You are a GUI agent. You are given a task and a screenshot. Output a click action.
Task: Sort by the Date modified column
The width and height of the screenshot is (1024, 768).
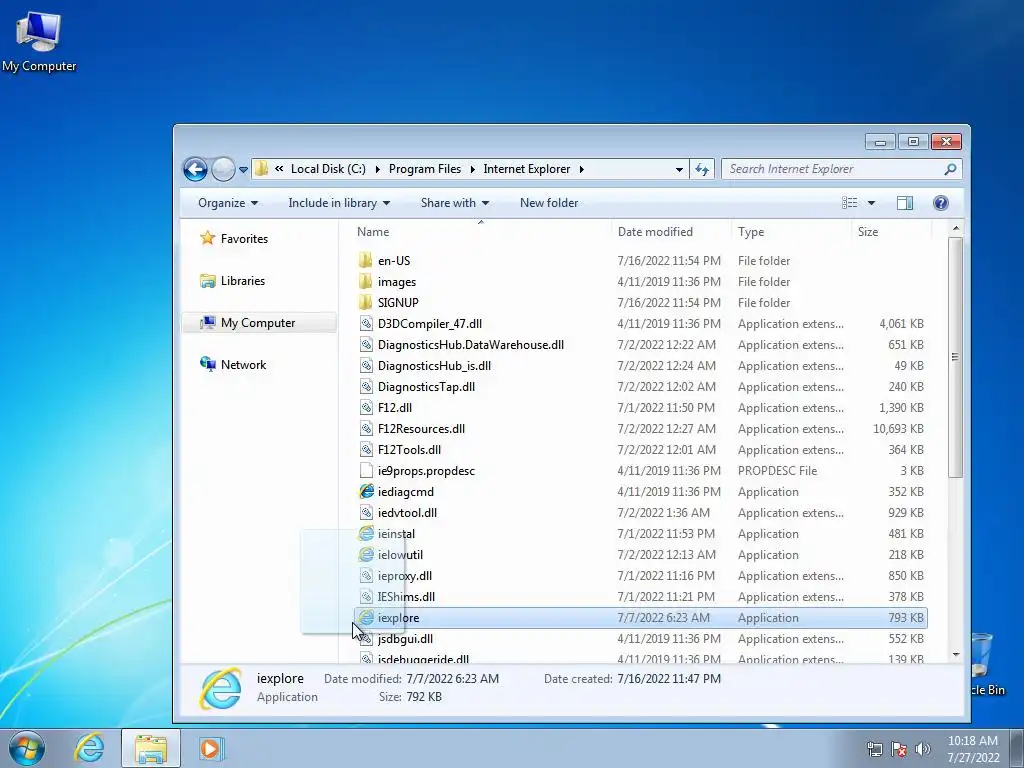pos(655,232)
